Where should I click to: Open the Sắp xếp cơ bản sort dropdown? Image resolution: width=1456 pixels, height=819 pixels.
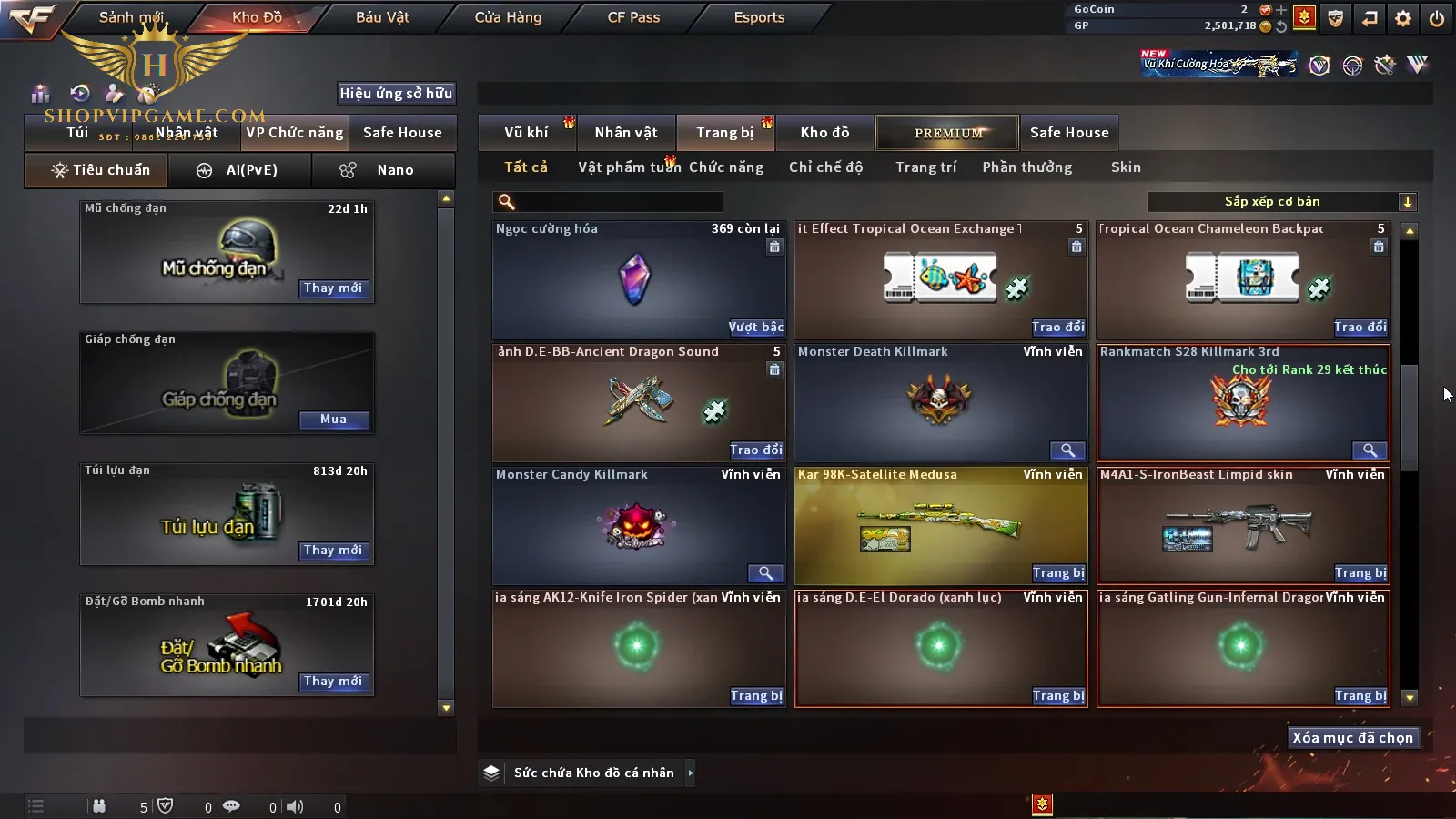pyautogui.click(x=1281, y=202)
